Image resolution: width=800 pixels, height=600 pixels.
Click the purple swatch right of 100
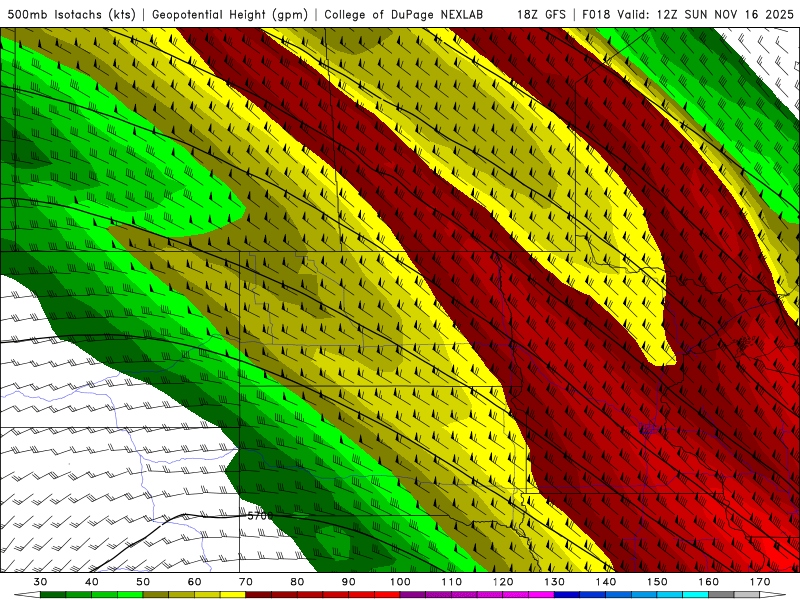pos(413,595)
